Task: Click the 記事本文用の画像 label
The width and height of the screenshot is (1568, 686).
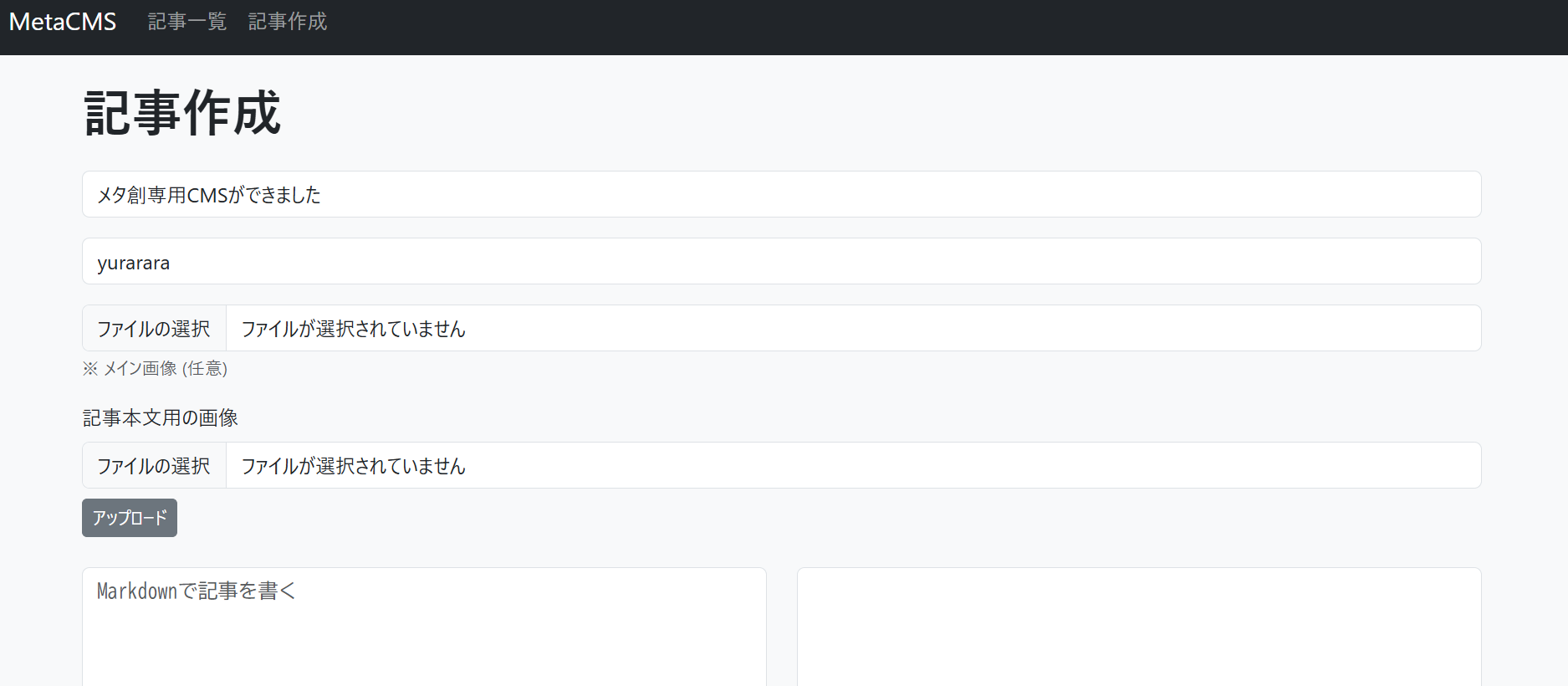Action: click(x=161, y=417)
